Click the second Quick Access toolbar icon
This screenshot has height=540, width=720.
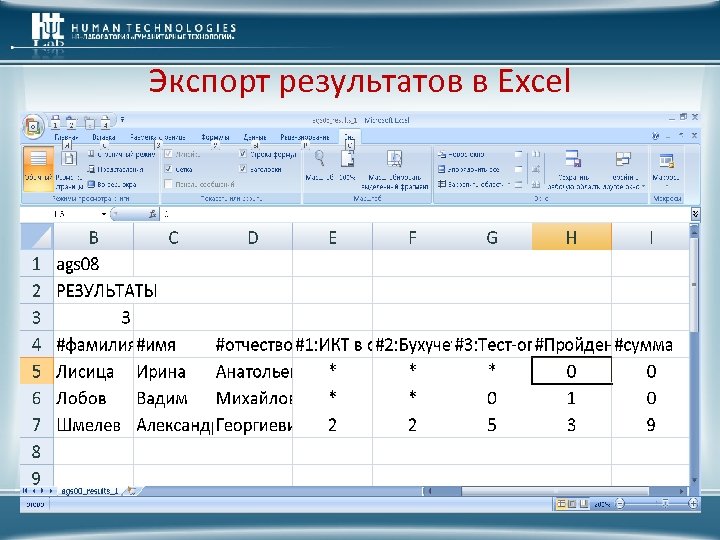pos(71,121)
